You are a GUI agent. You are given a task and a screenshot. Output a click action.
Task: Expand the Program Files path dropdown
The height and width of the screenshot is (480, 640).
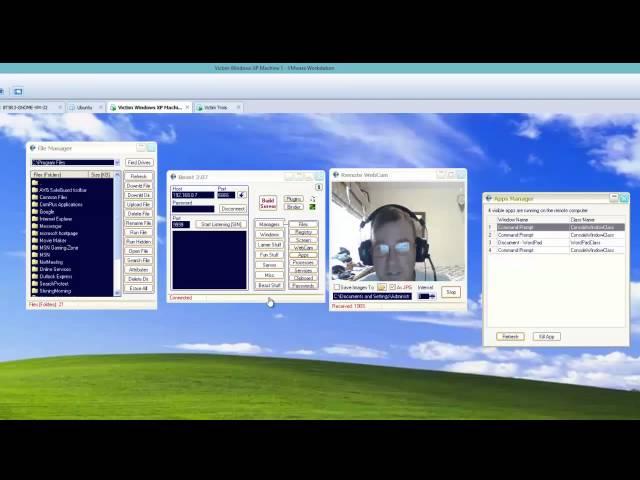click(x=117, y=162)
